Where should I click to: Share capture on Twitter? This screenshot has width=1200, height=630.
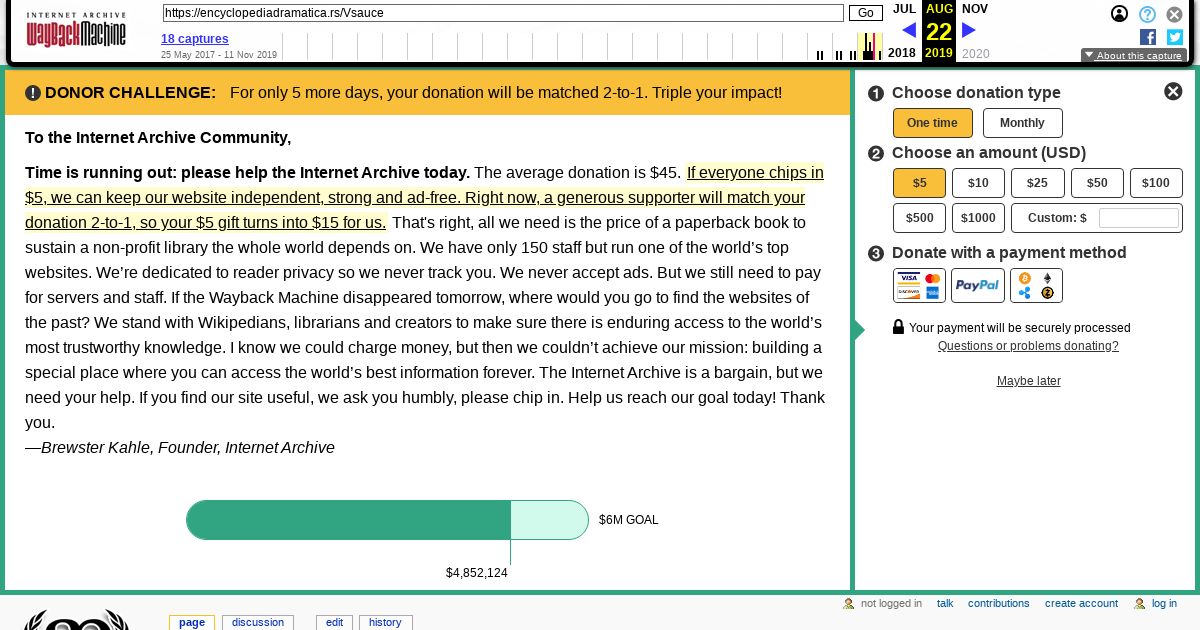pos(1175,37)
